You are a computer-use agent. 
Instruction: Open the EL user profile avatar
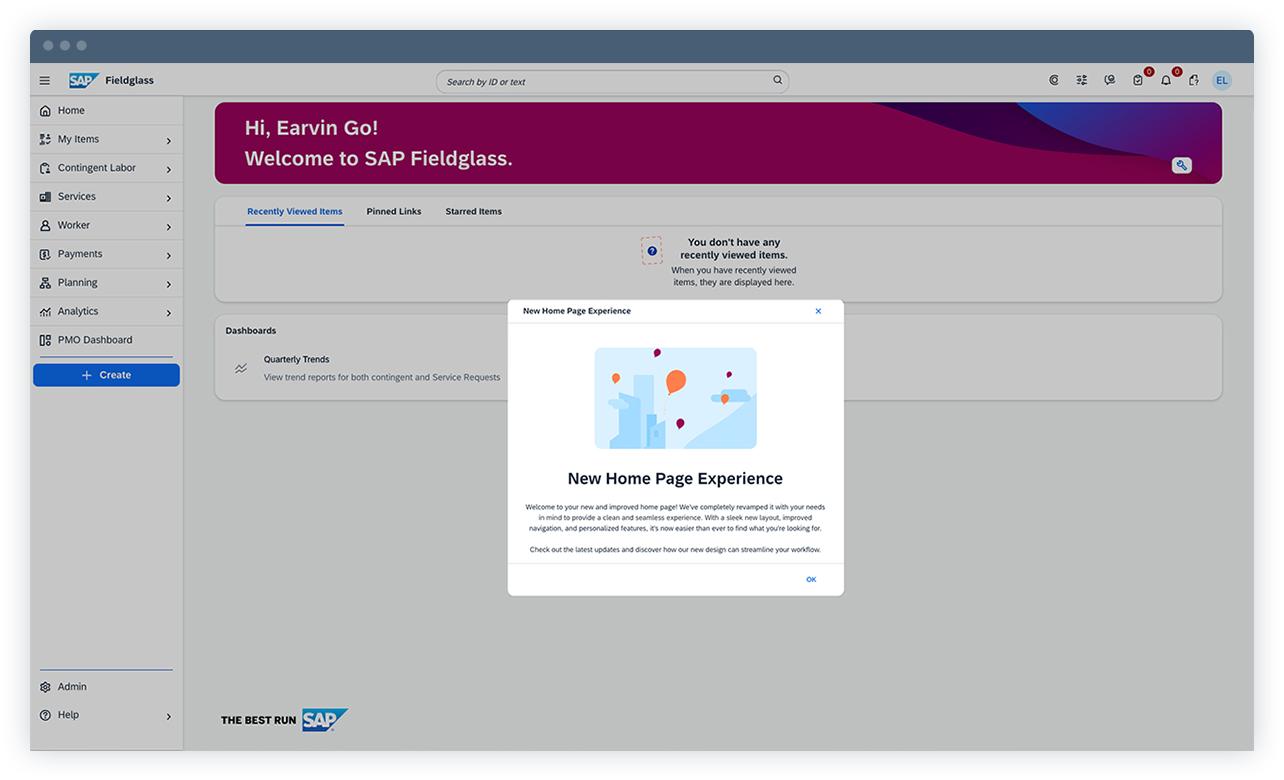tap(1222, 80)
